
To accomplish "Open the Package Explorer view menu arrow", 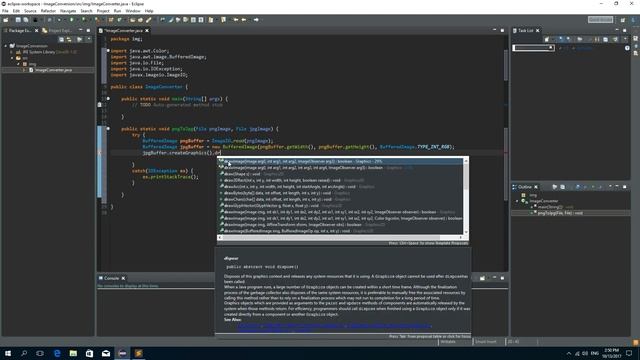I will 89,39.
